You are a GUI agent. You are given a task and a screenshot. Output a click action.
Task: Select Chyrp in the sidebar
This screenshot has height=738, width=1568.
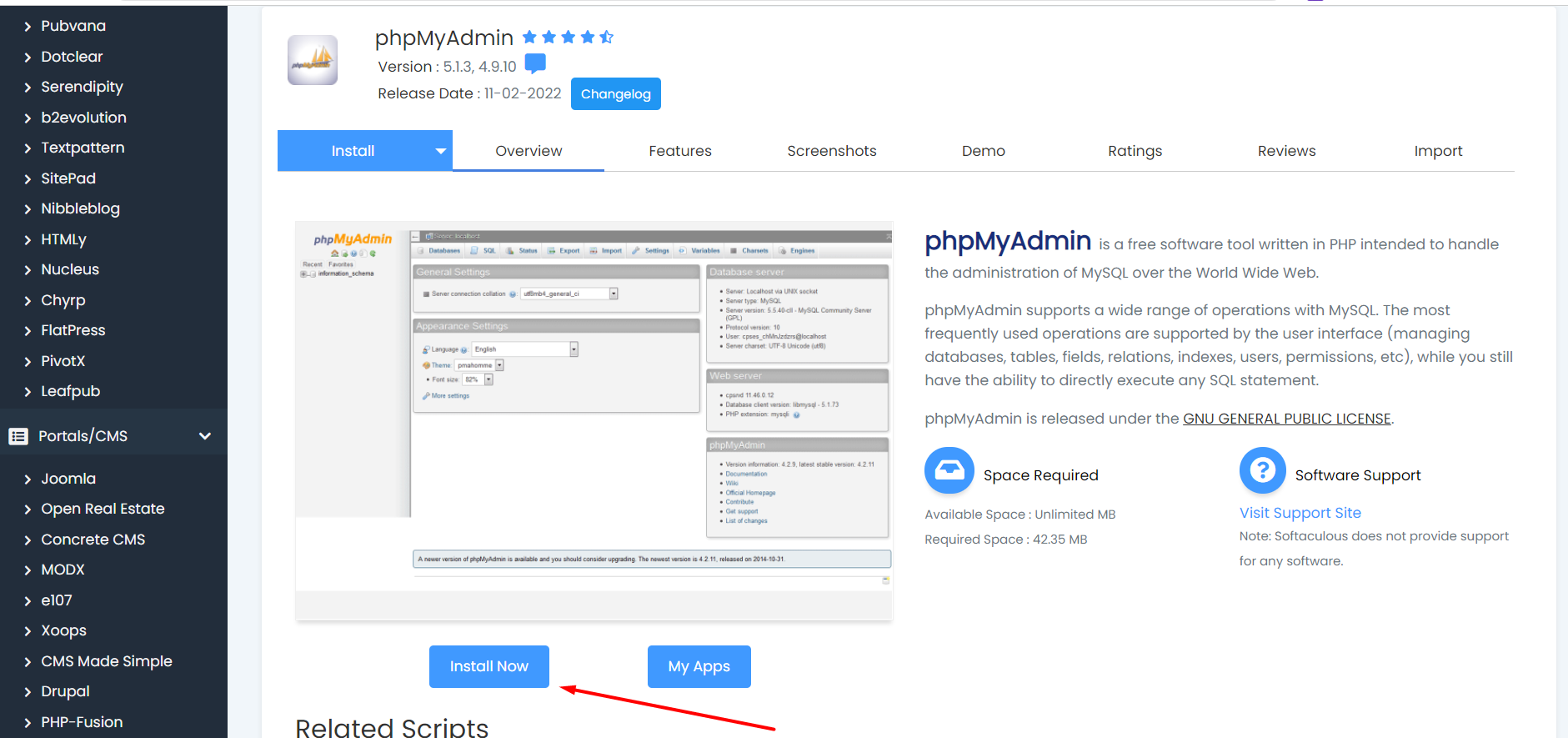(63, 300)
